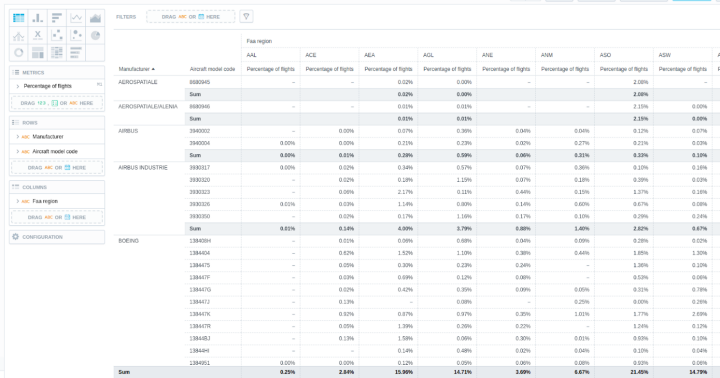Switch to Donut chart visualization

coord(19,53)
